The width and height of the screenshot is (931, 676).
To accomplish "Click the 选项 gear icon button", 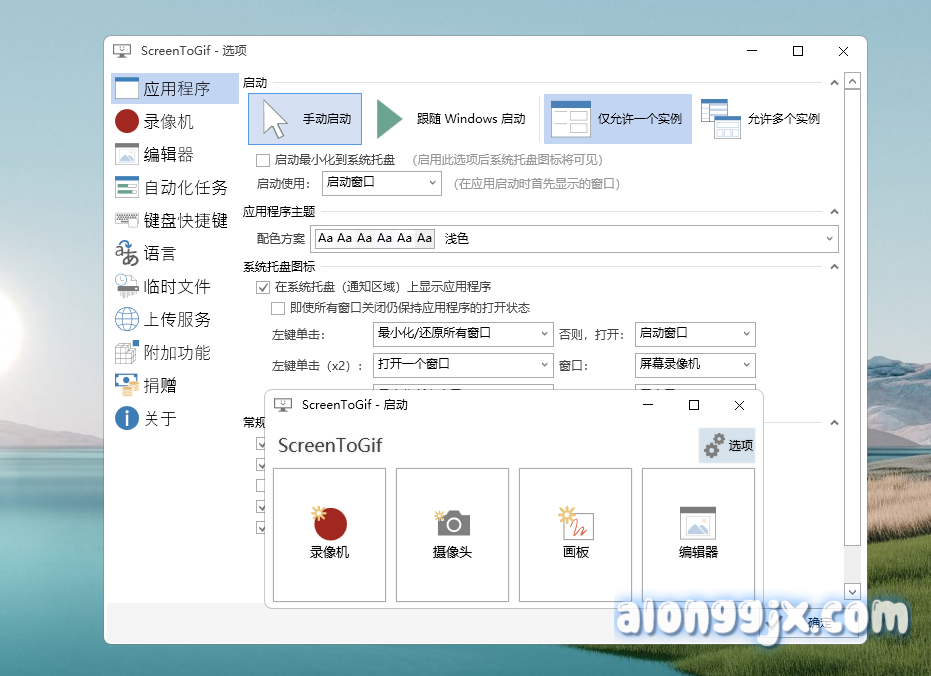I will (x=727, y=445).
